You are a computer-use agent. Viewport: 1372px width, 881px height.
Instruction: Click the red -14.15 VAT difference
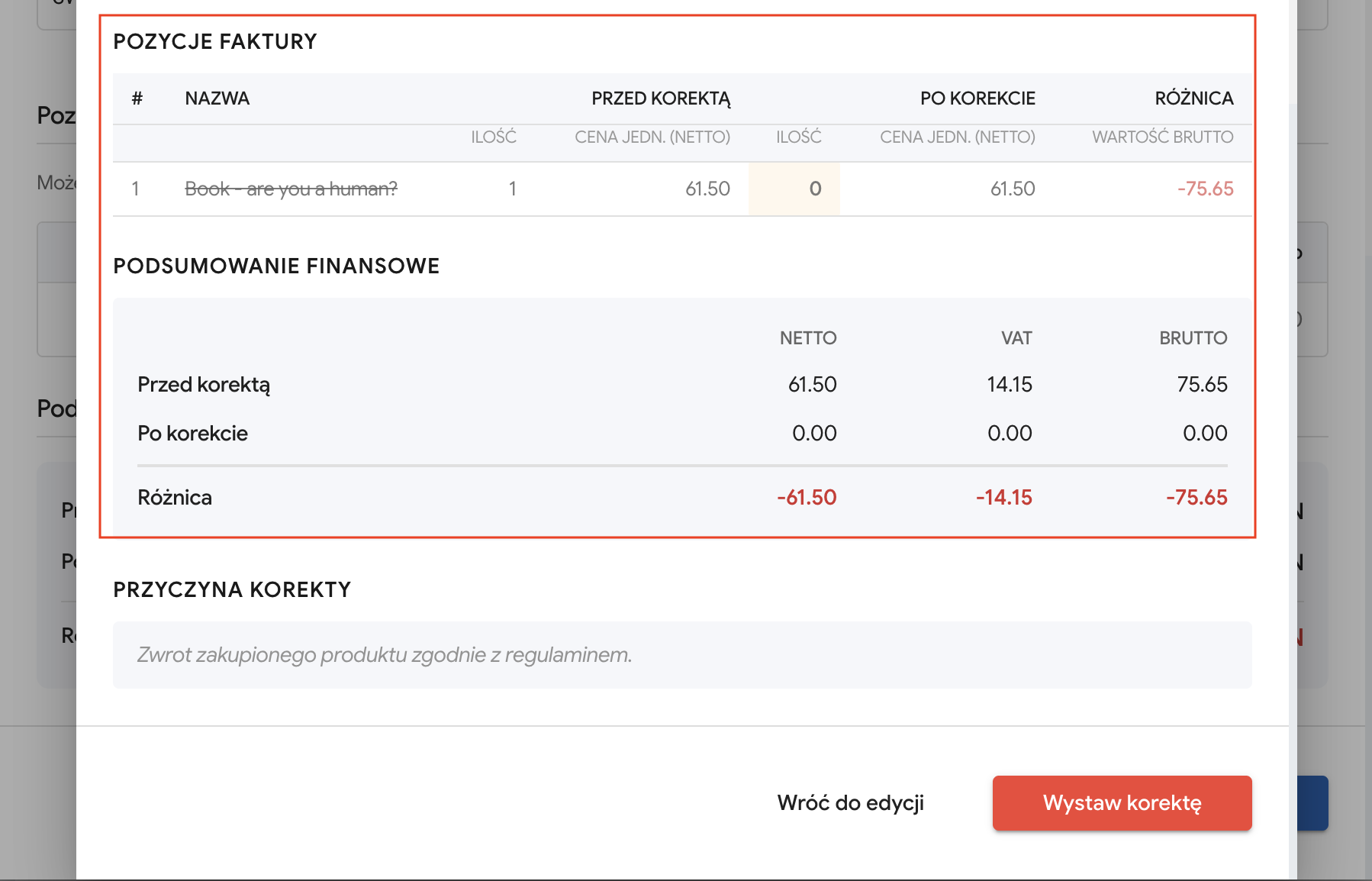point(1003,498)
